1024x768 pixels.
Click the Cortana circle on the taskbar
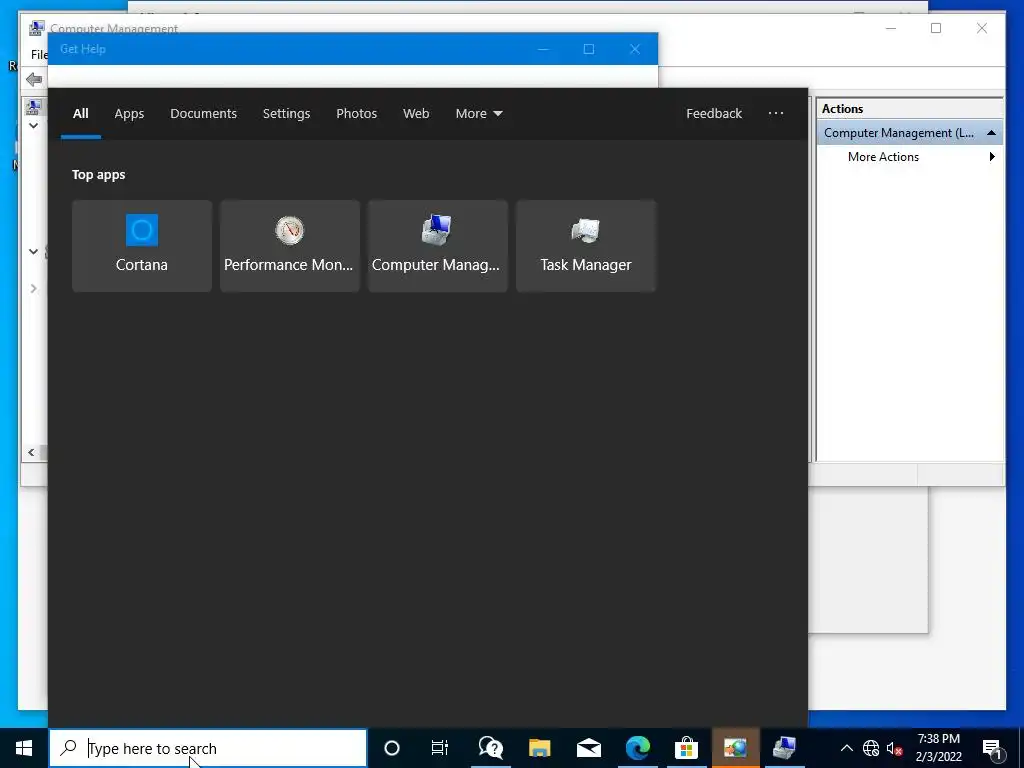392,748
